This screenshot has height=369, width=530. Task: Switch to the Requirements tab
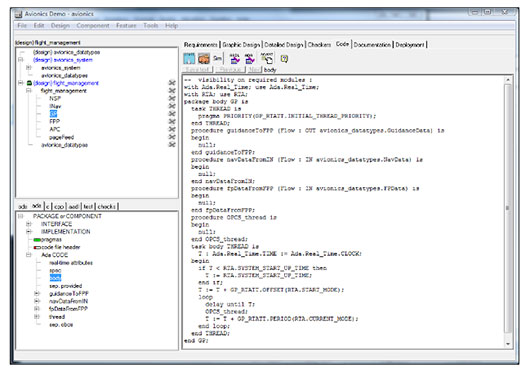click(201, 45)
